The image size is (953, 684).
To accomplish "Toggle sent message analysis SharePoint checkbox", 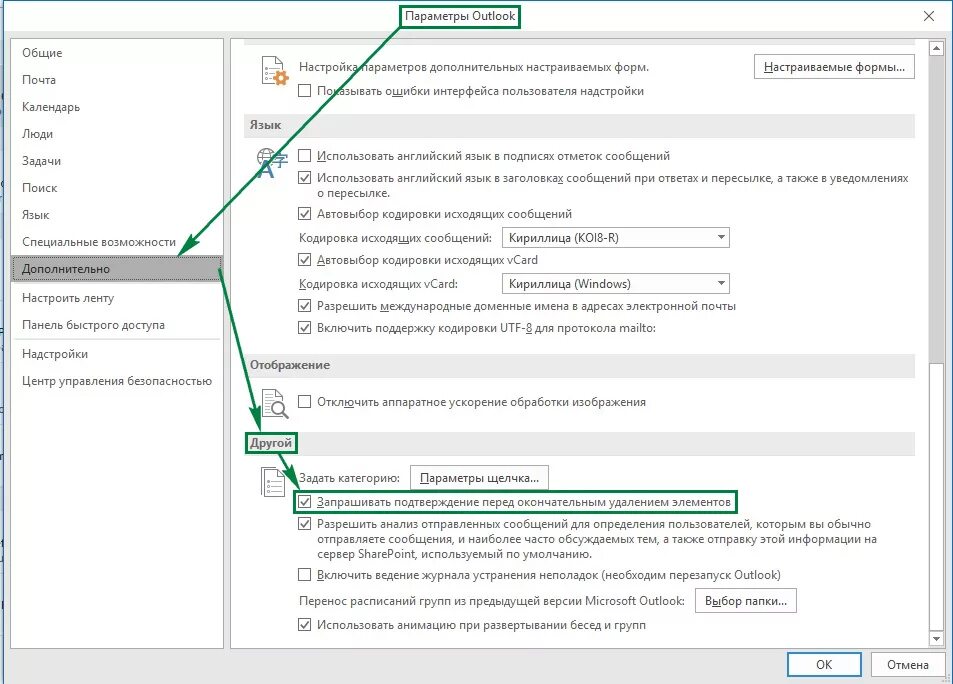I will pos(304,524).
